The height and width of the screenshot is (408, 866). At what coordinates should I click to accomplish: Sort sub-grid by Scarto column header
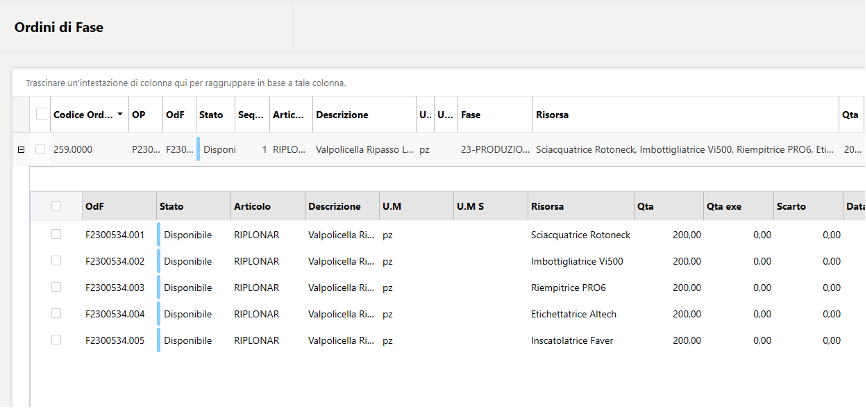pyautogui.click(x=791, y=206)
